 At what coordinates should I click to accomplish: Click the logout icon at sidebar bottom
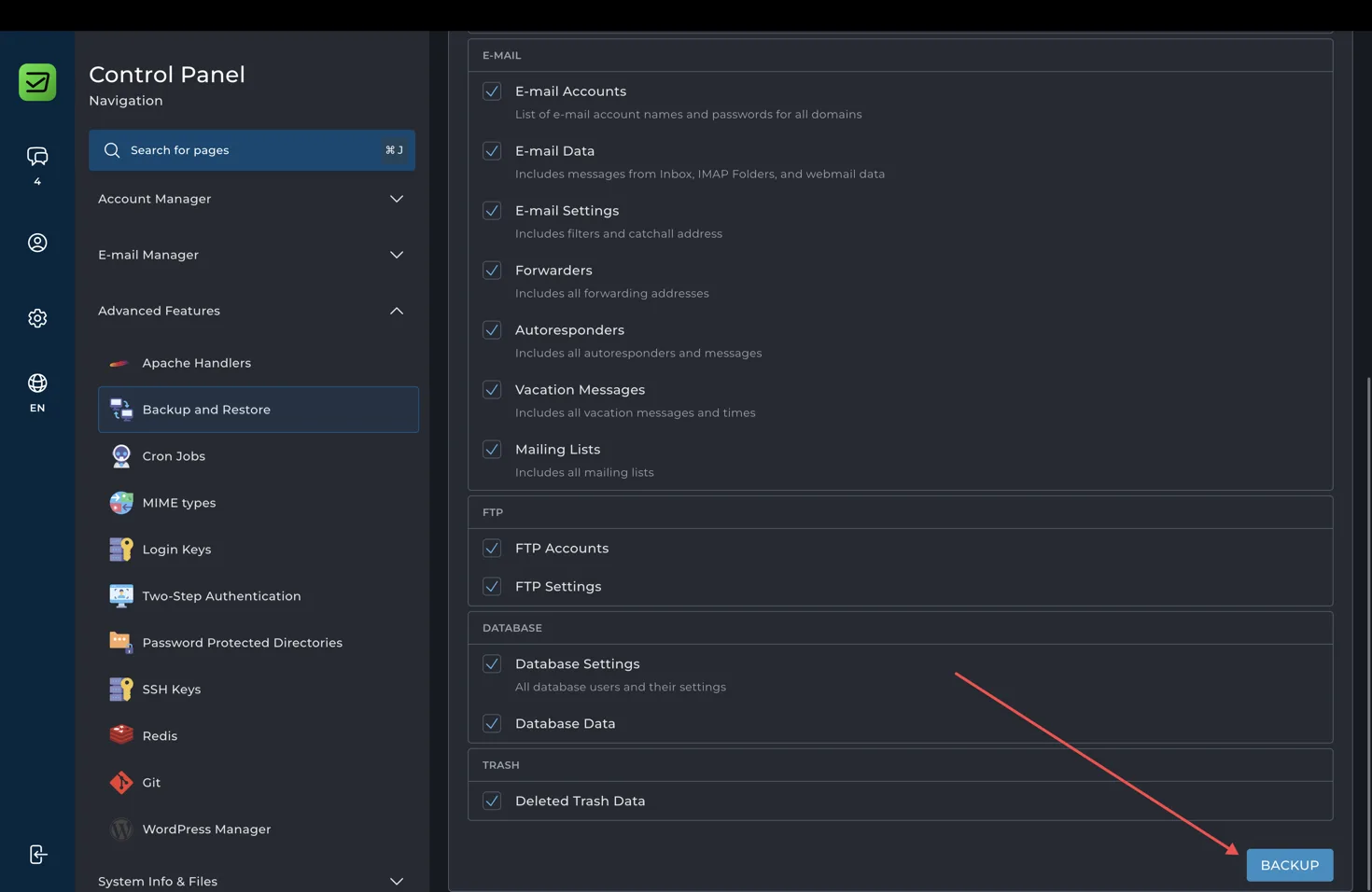click(37, 855)
